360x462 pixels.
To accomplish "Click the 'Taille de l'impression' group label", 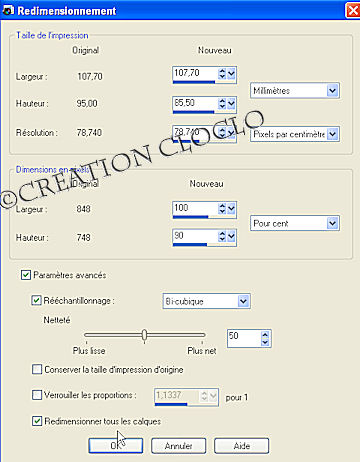I will [52, 35].
